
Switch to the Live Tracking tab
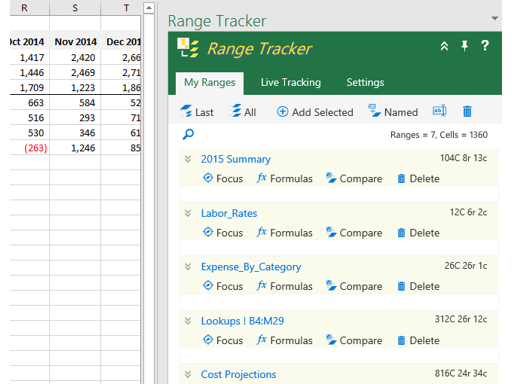tap(291, 82)
